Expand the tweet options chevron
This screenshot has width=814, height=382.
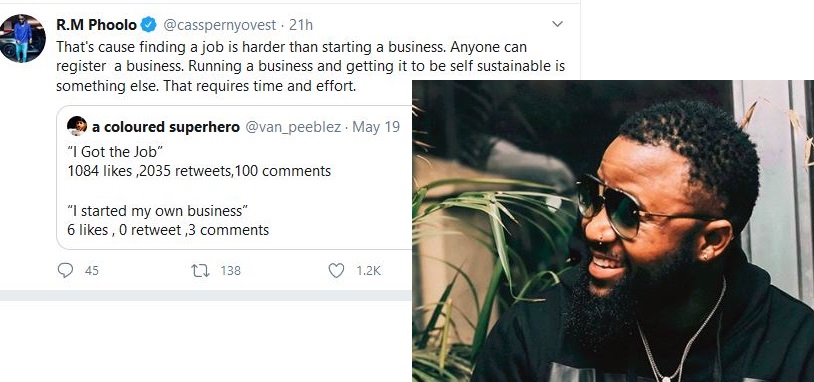click(x=557, y=24)
